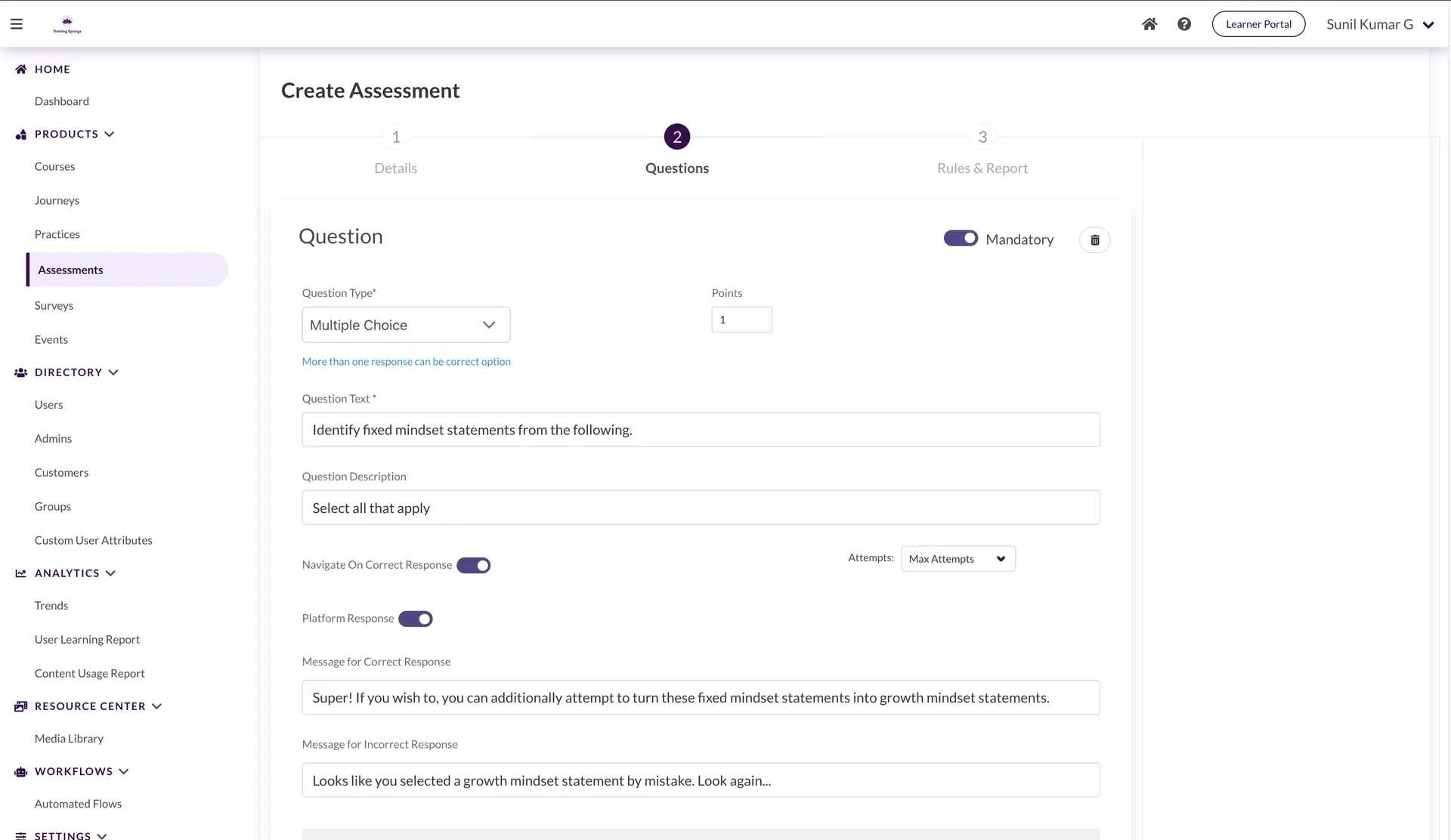Screen dimensions: 1451x840
Task: Delete question using trash icon
Action: (1094, 240)
